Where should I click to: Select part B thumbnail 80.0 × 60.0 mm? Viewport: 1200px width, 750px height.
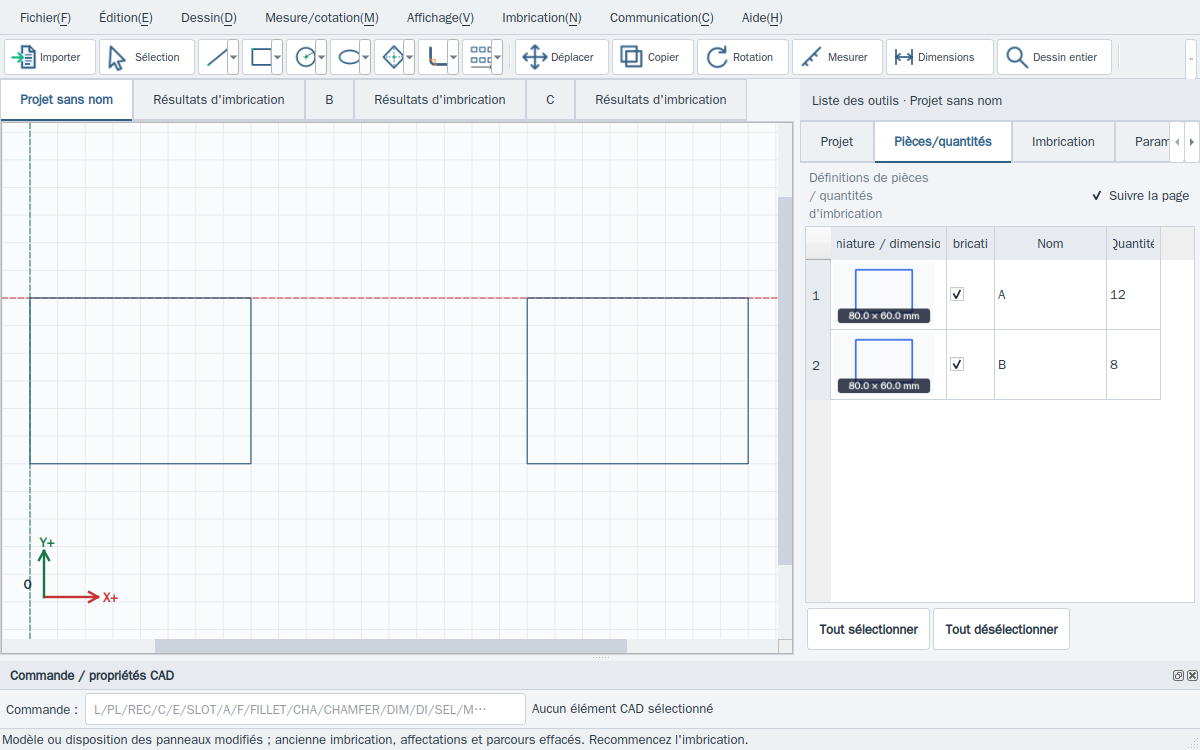click(884, 365)
